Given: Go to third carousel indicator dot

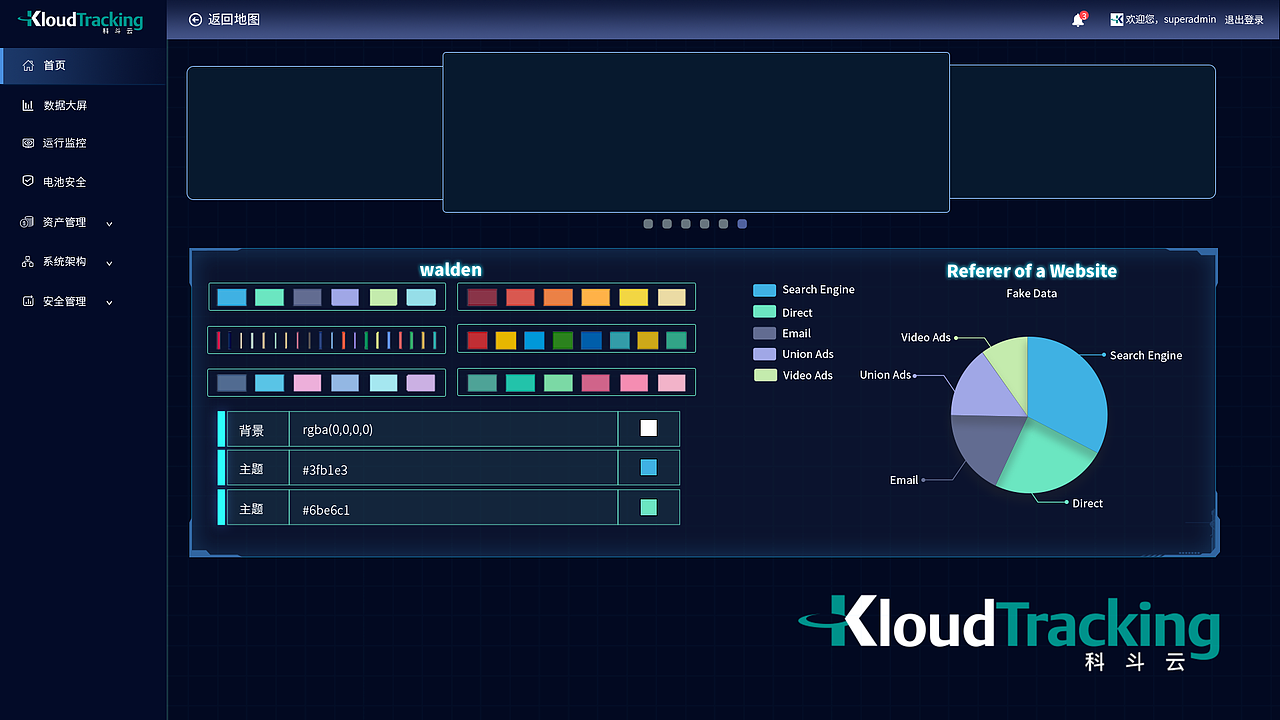Looking at the screenshot, I should 686,224.
